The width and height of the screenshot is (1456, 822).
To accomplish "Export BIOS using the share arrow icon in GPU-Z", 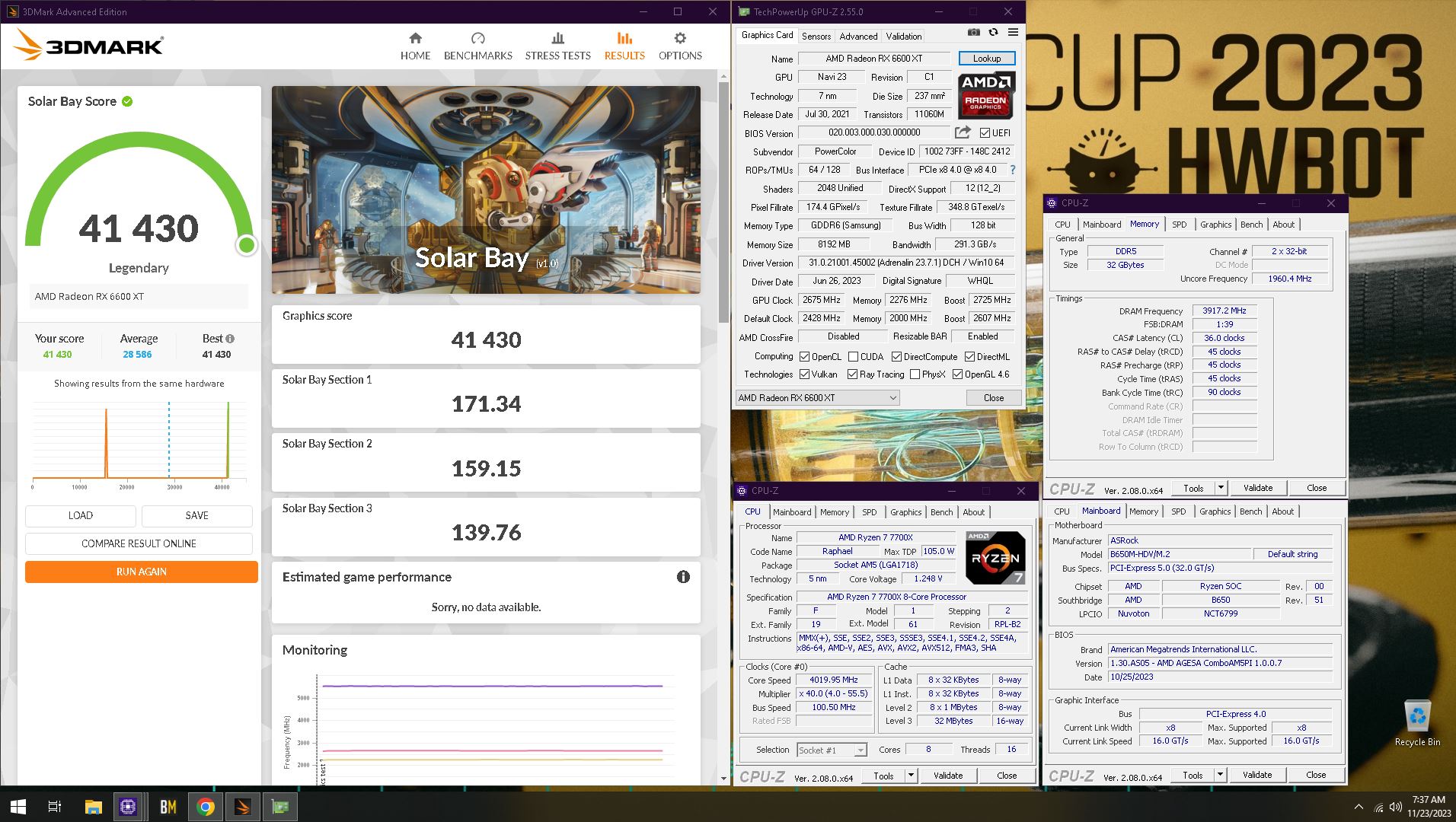I will pos(963,132).
